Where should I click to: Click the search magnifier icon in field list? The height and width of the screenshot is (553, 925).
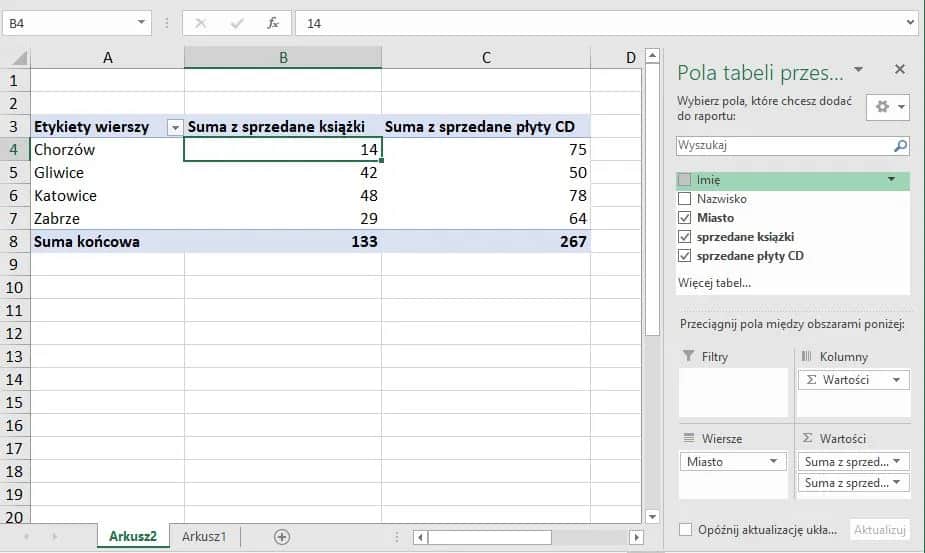(900, 146)
